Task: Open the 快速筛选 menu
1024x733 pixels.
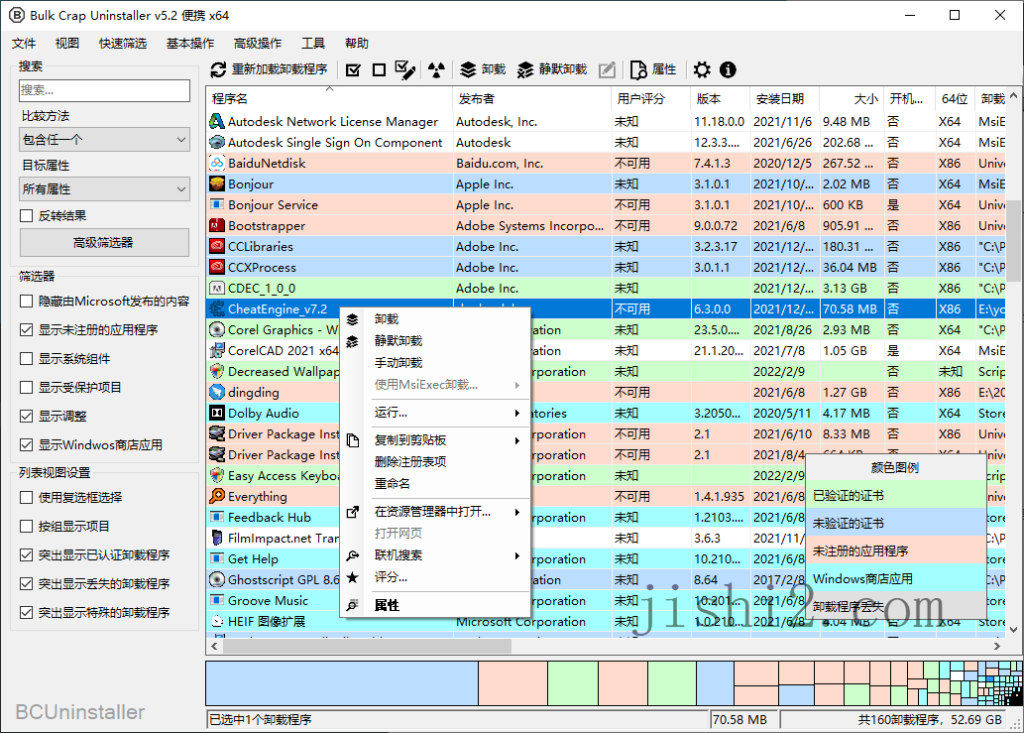Action: [x=123, y=43]
